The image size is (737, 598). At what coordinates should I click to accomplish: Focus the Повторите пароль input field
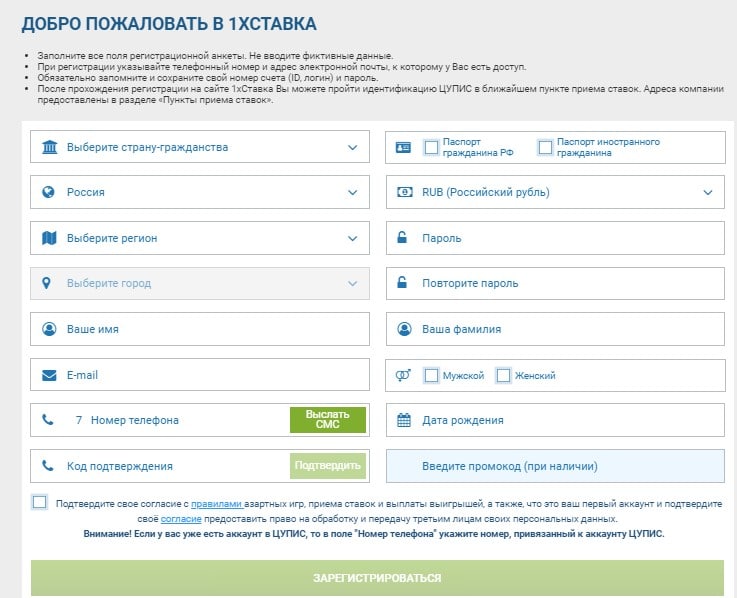tap(555, 283)
